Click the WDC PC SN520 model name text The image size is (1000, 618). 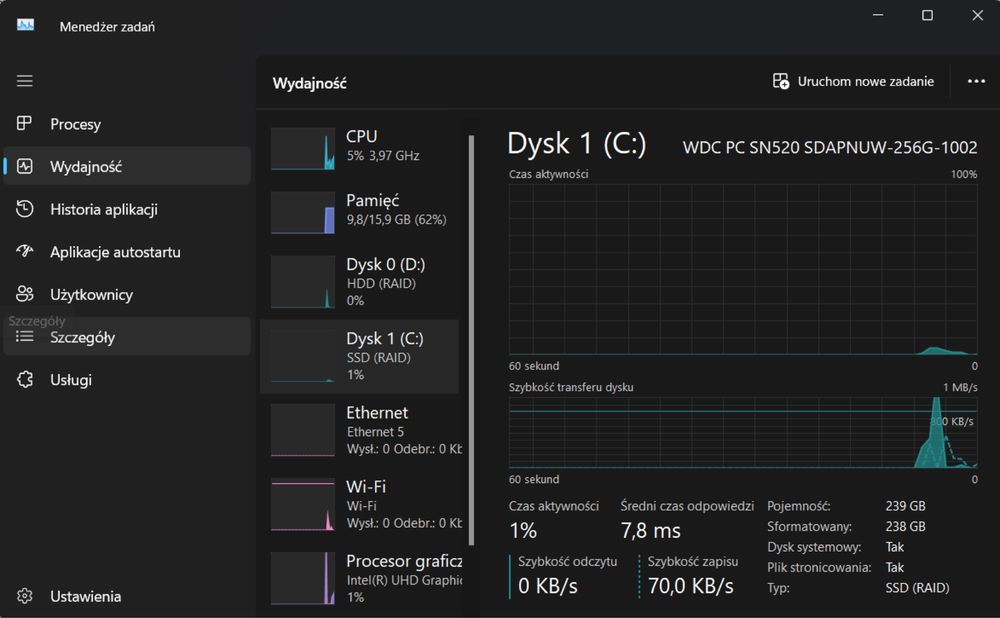tap(830, 147)
